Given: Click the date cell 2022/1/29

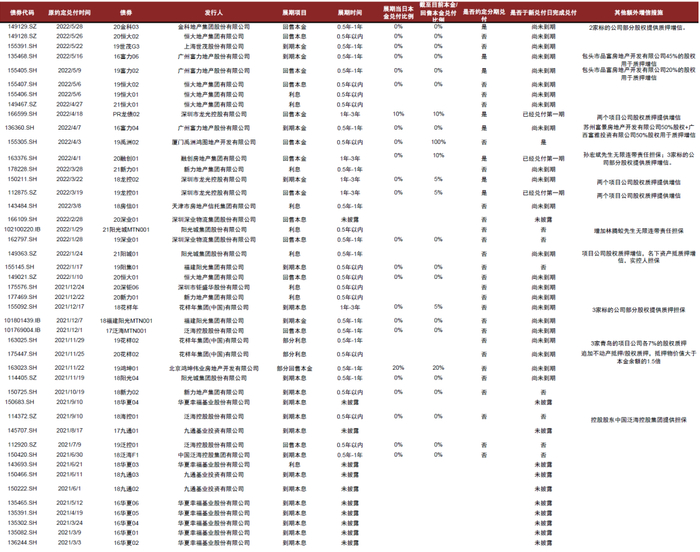Looking at the screenshot, I should (69, 229).
